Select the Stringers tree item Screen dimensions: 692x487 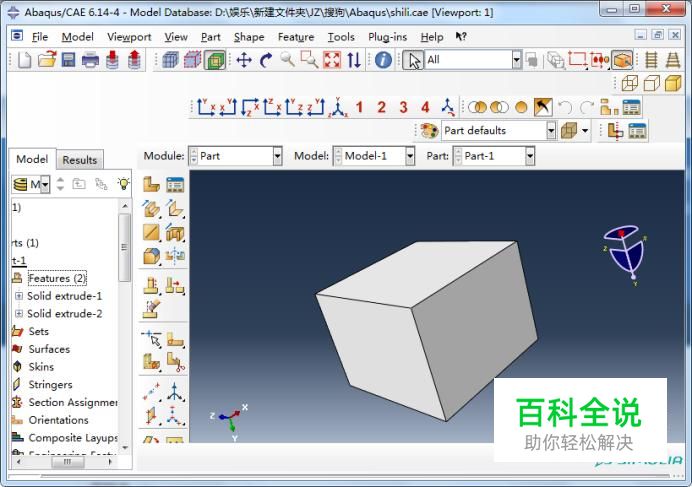click(x=50, y=385)
